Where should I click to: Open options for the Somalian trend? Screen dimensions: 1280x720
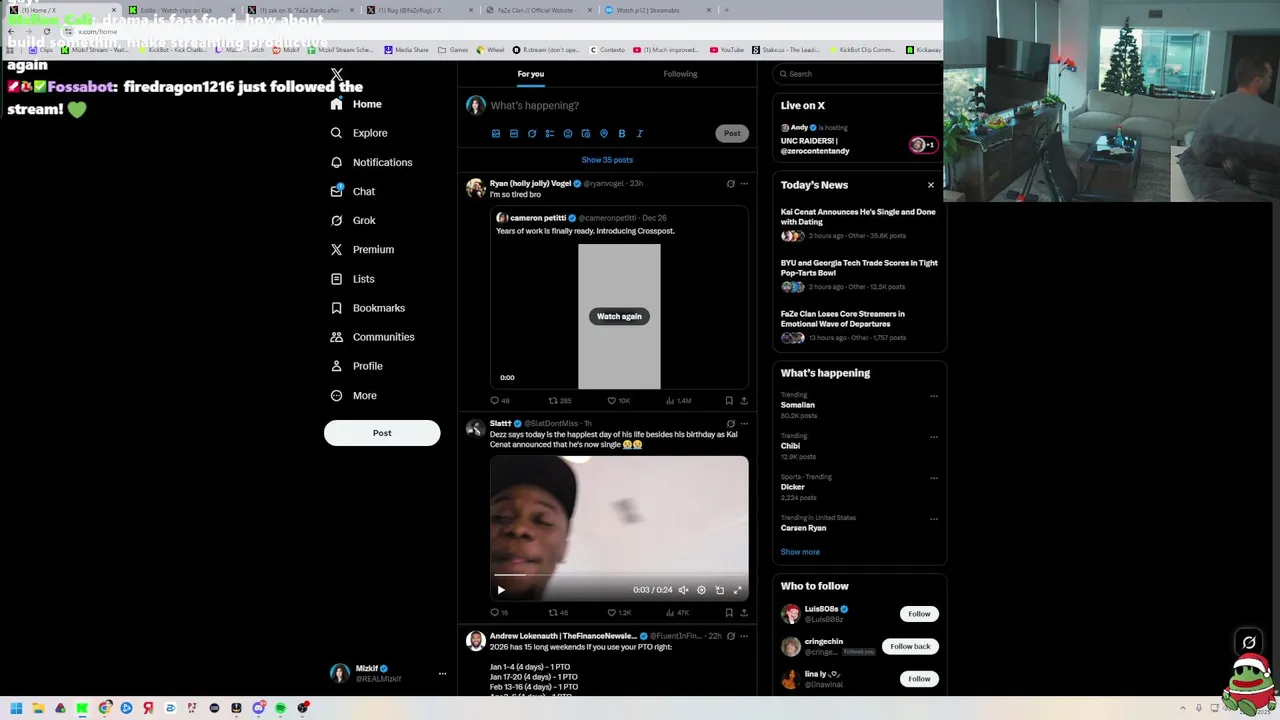pos(934,396)
